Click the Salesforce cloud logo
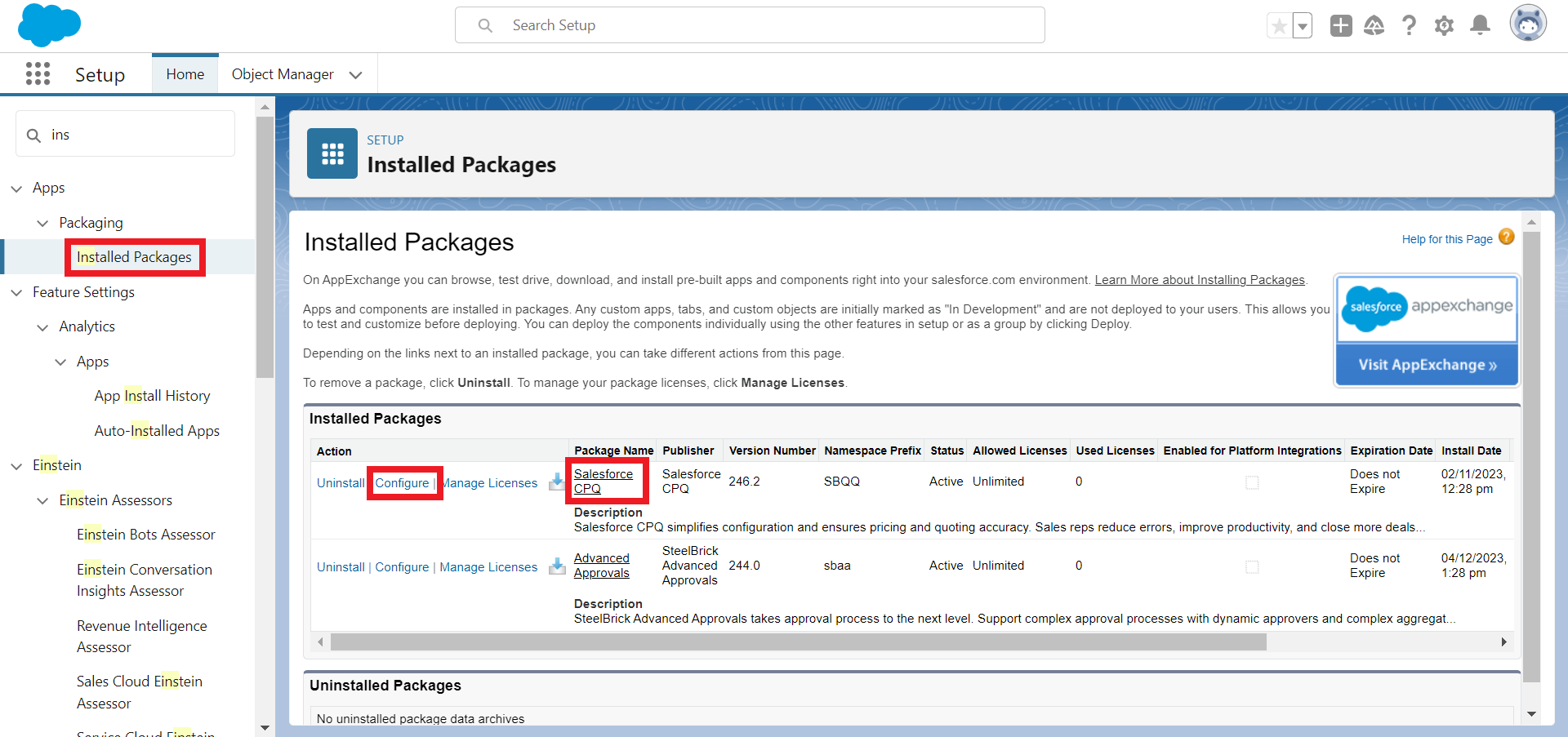 pos(49,24)
